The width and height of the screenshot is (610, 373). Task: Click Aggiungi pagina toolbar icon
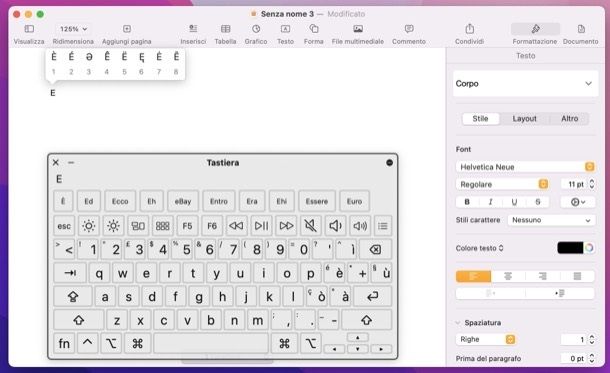(x=127, y=29)
